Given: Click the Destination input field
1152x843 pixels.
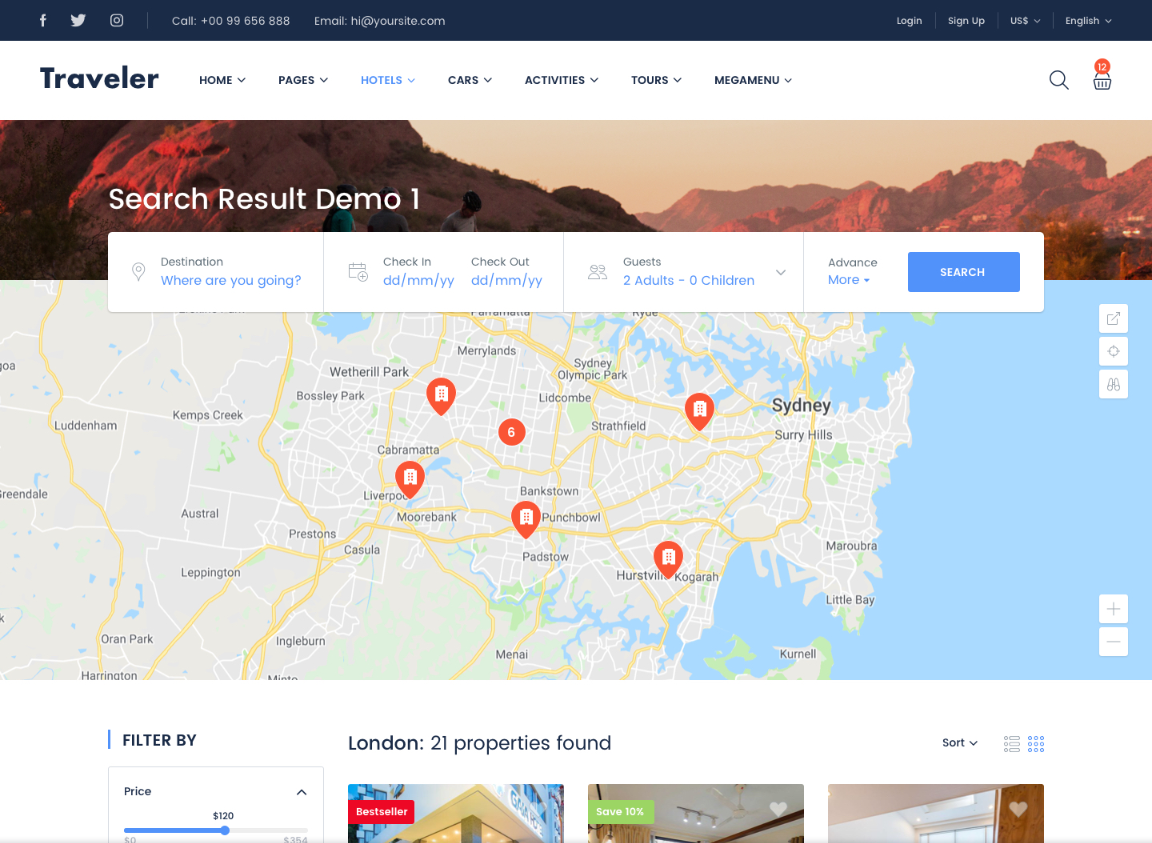Looking at the screenshot, I should pyautogui.click(x=230, y=281).
